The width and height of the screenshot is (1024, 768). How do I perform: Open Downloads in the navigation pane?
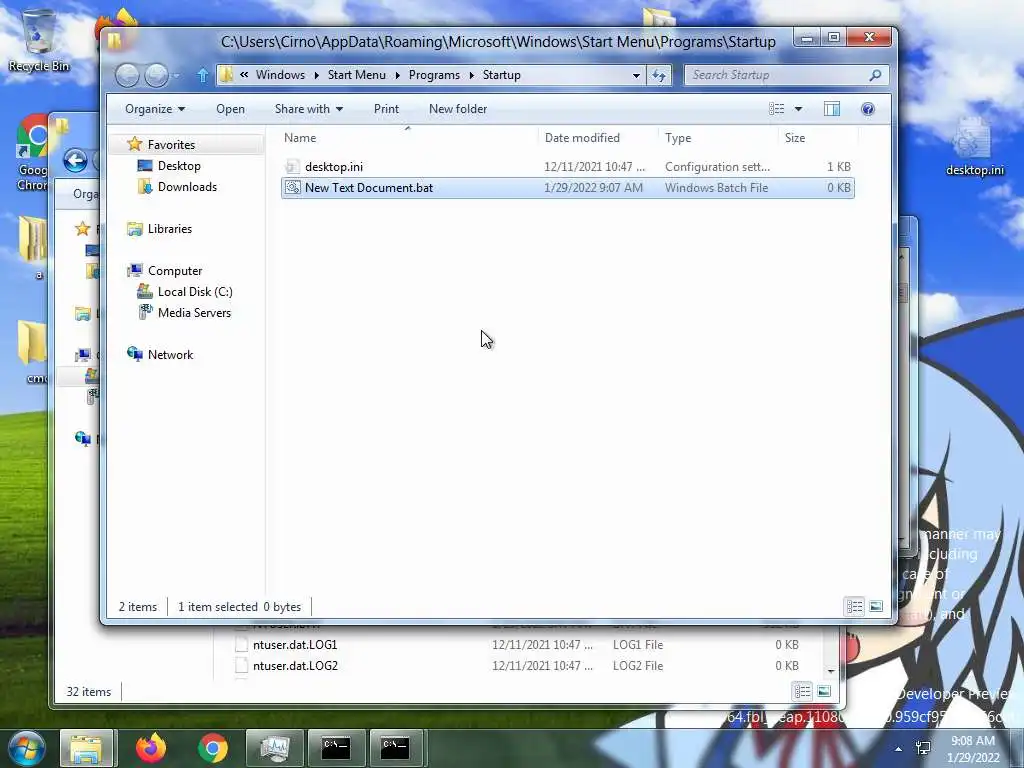(x=187, y=187)
